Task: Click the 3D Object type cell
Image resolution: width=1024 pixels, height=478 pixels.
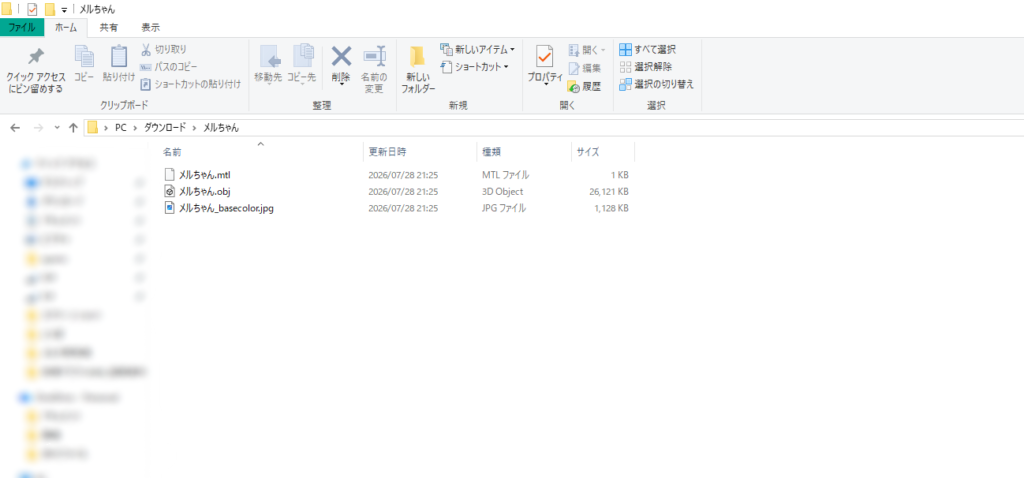Action: point(503,192)
